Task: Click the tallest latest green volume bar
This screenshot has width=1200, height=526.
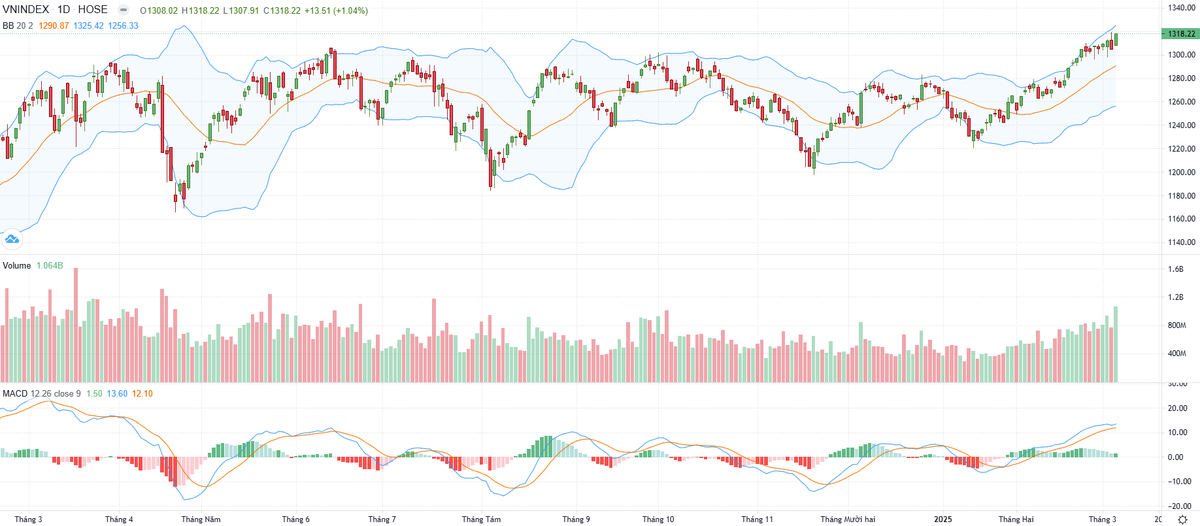Action: pos(1116,344)
